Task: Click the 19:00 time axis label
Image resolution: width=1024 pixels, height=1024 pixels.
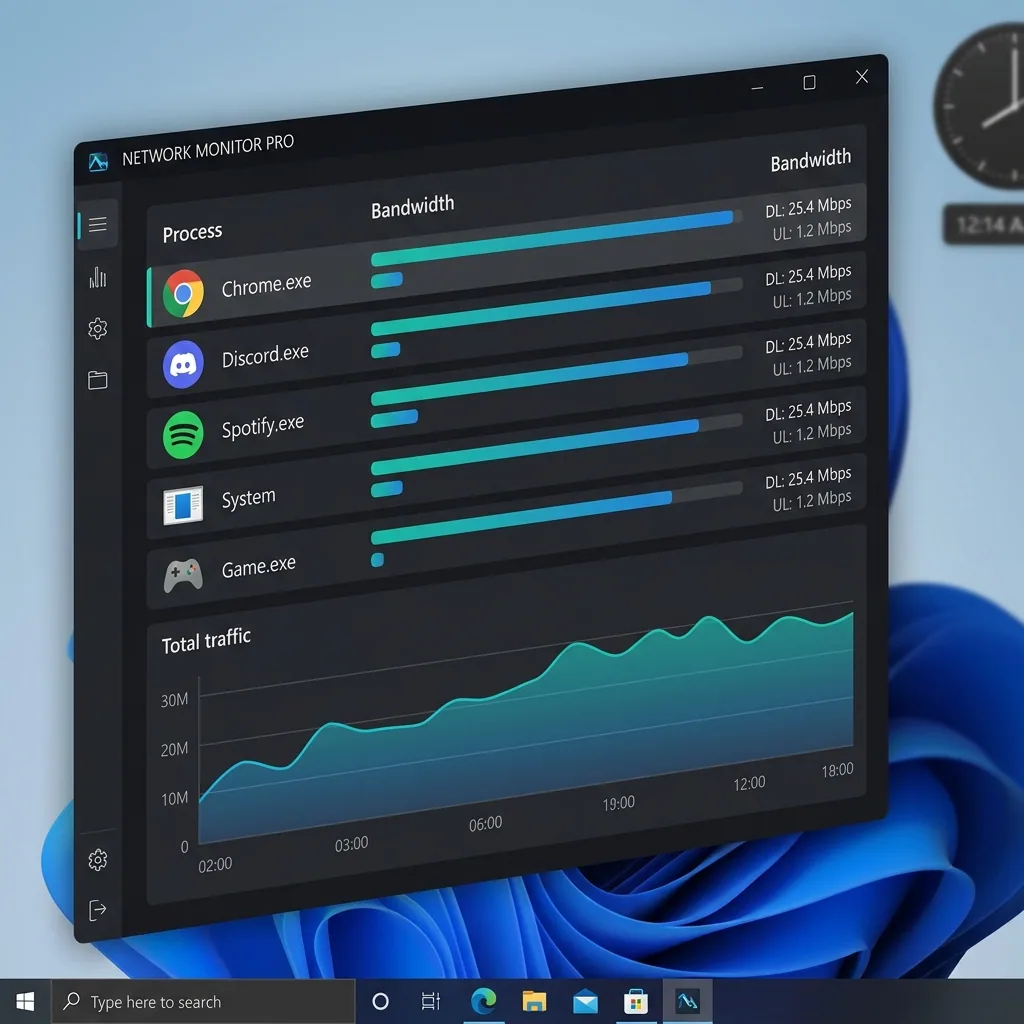Action: [618, 803]
